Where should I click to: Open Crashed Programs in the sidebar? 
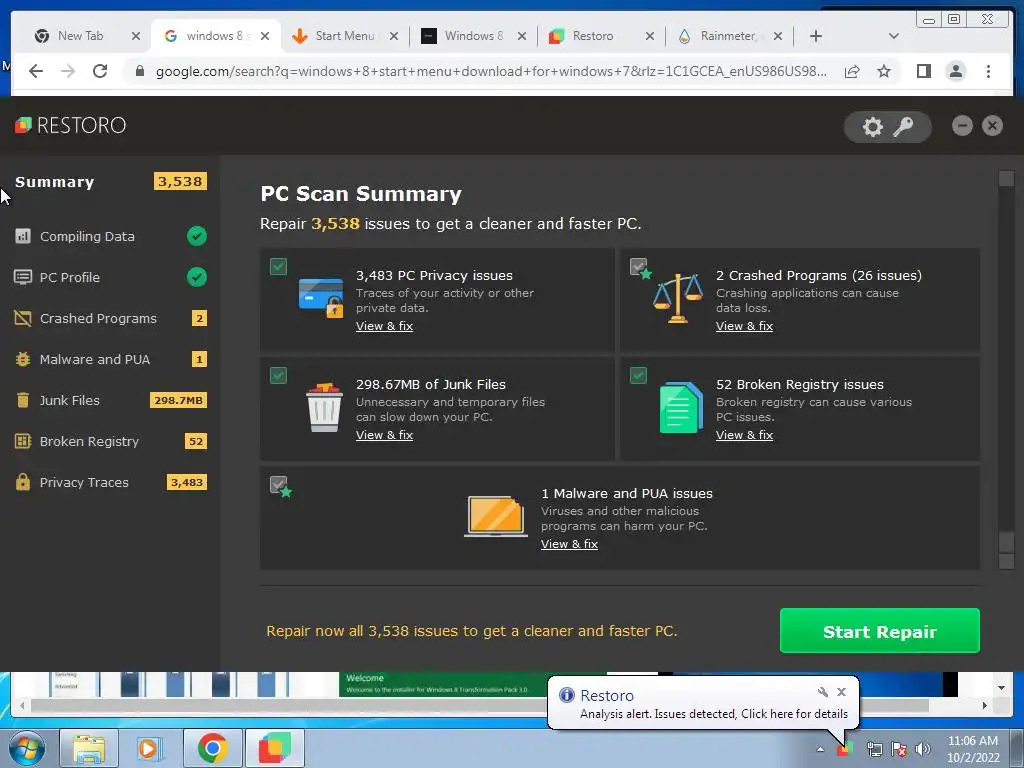[x=110, y=319]
